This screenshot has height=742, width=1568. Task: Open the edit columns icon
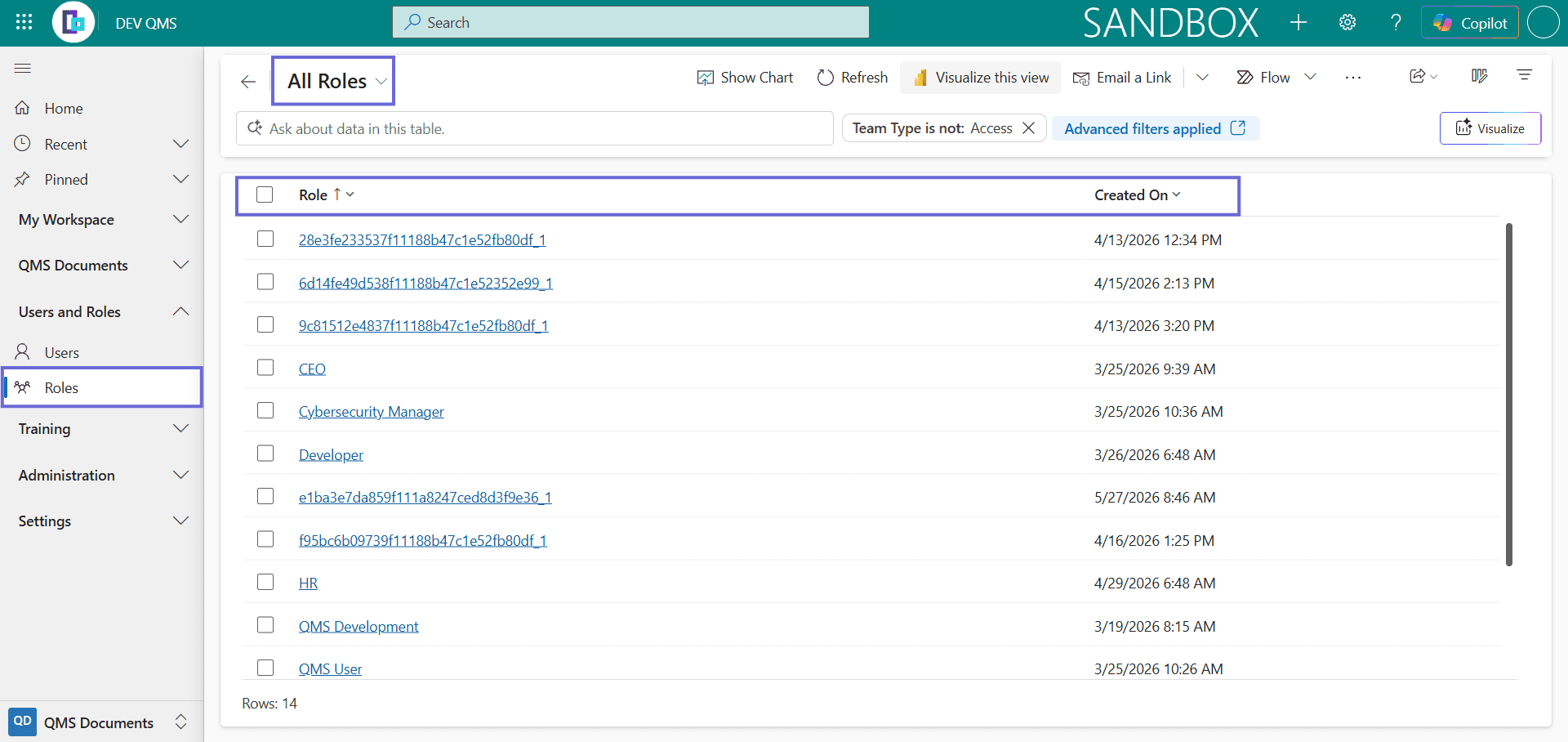pyautogui.click(x=1479, y=76)
